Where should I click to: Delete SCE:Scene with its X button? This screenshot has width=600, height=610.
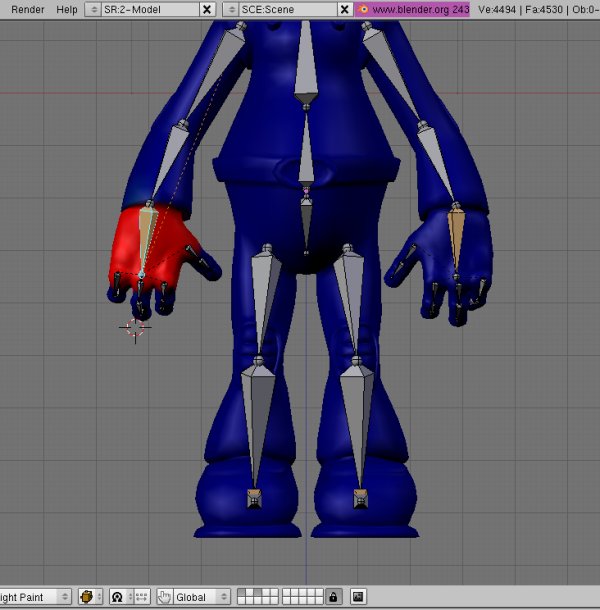tap(344, 9)
